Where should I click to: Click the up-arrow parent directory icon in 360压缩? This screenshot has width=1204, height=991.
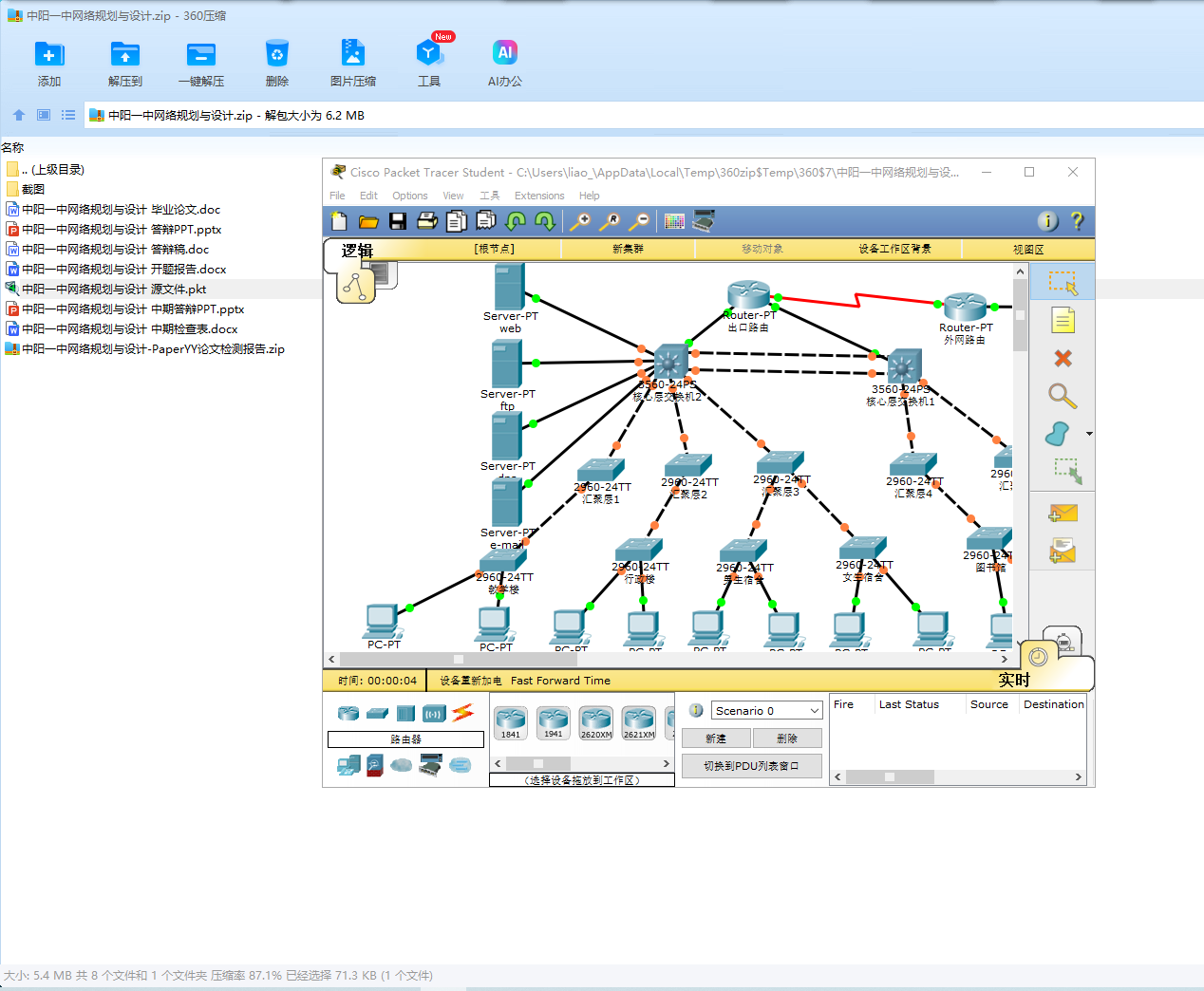[x=19, y=115]
